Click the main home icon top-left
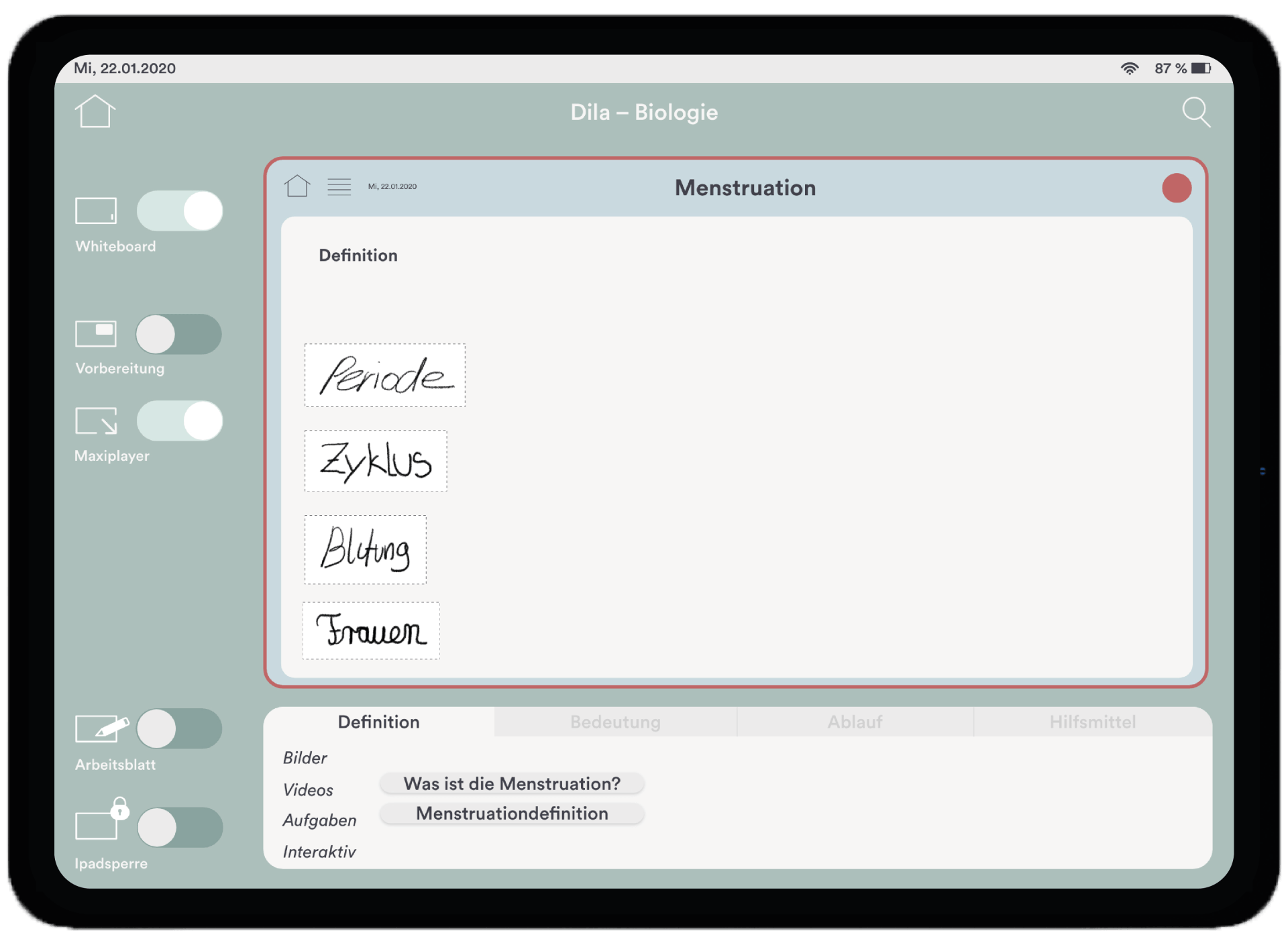This screenshot has height=941, width=1288. (95, 111)
